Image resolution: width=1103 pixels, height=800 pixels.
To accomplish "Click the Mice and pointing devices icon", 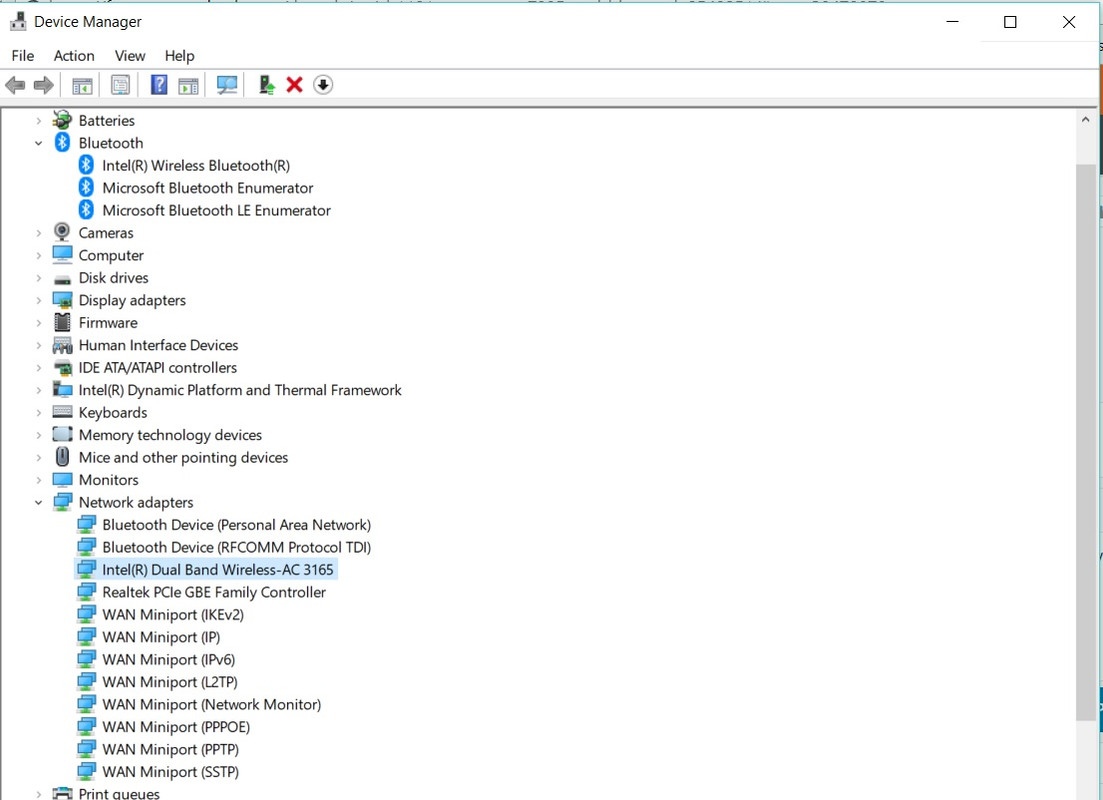I will 63,457.
